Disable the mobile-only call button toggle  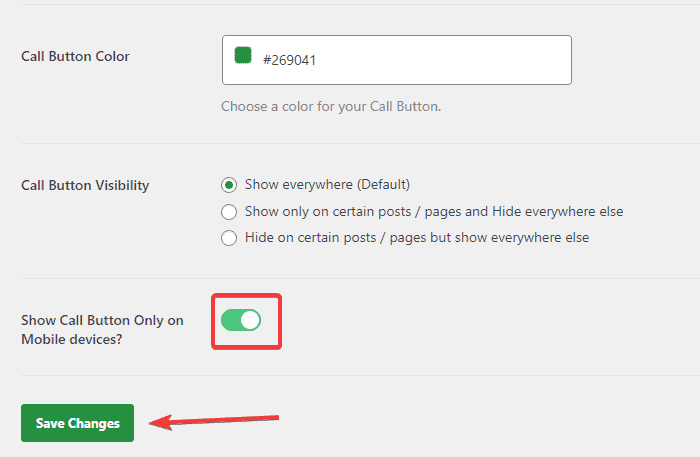point(241,320)
